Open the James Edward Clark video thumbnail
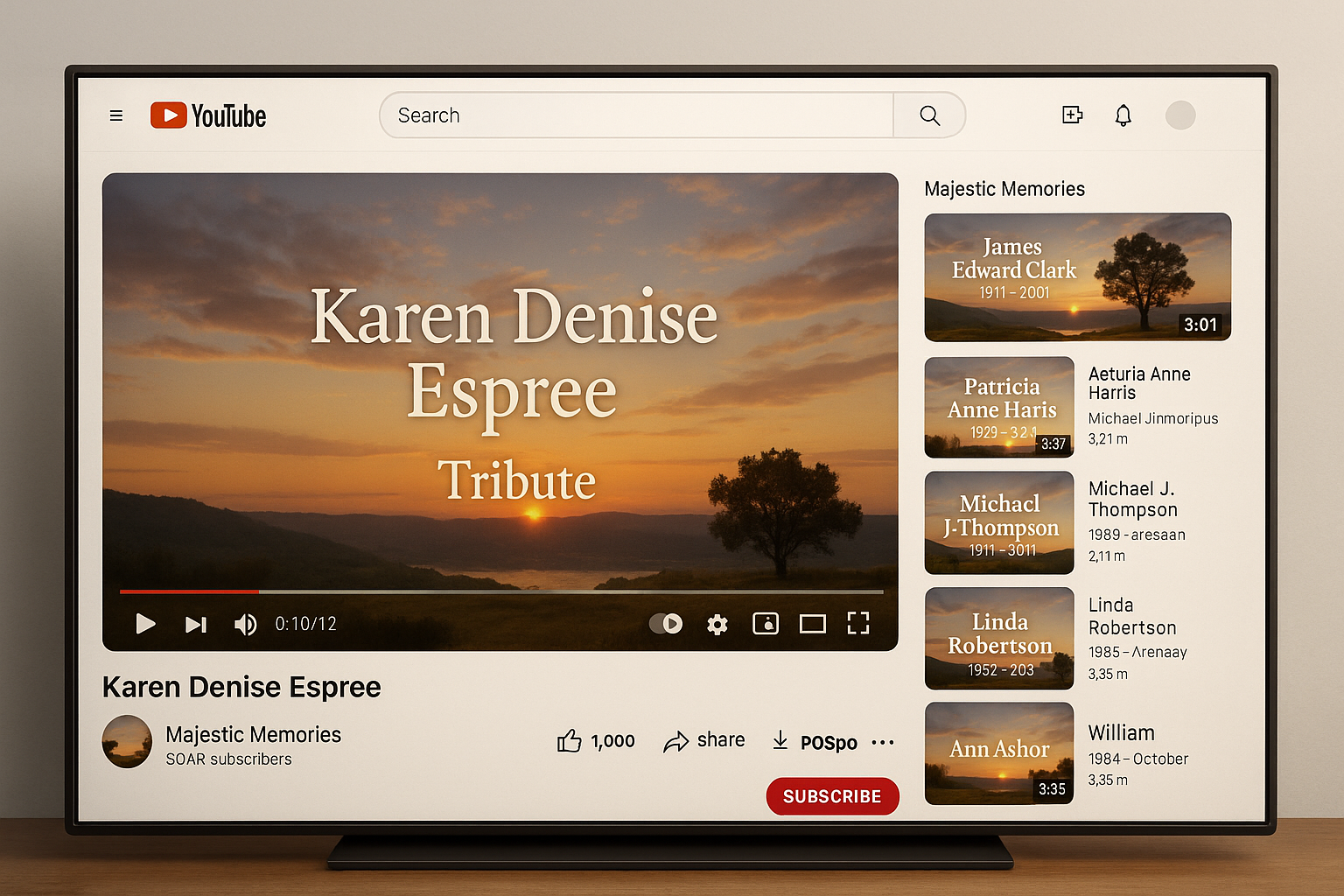The width and height of the screenshot is (1344, 896). click(1077, 276)
